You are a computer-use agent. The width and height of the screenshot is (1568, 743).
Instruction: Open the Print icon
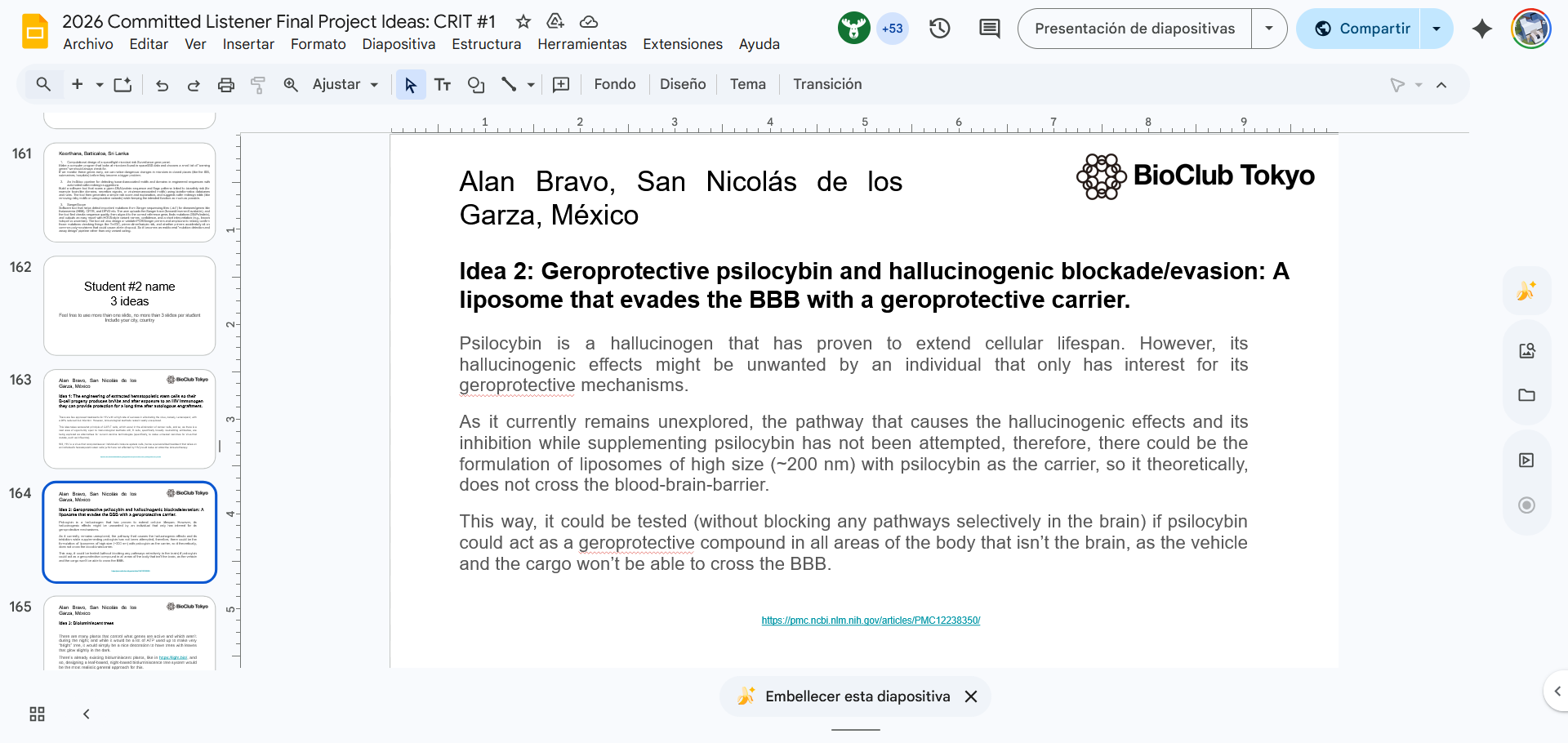click(x=226, y=84)
